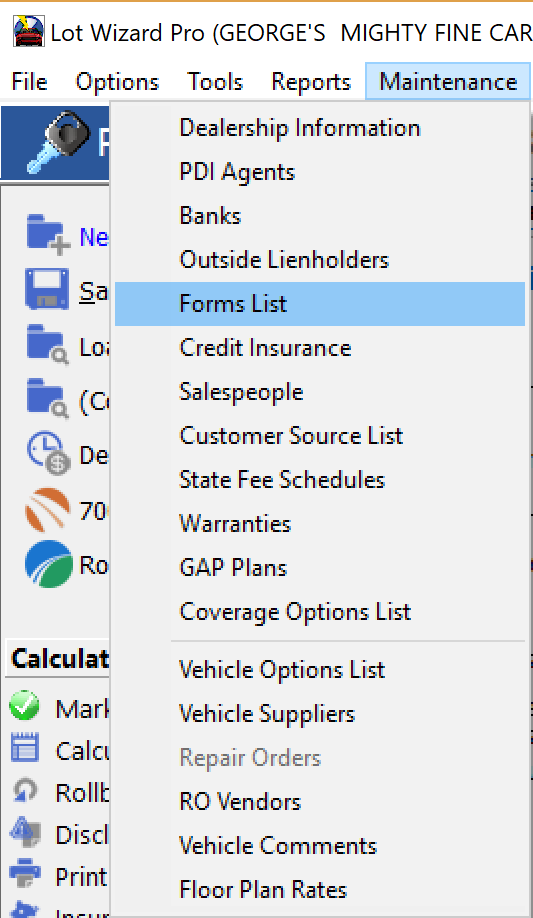533x918 pixels.
Task: Click the new deal folder-plus icon
Action: [48, 235]
